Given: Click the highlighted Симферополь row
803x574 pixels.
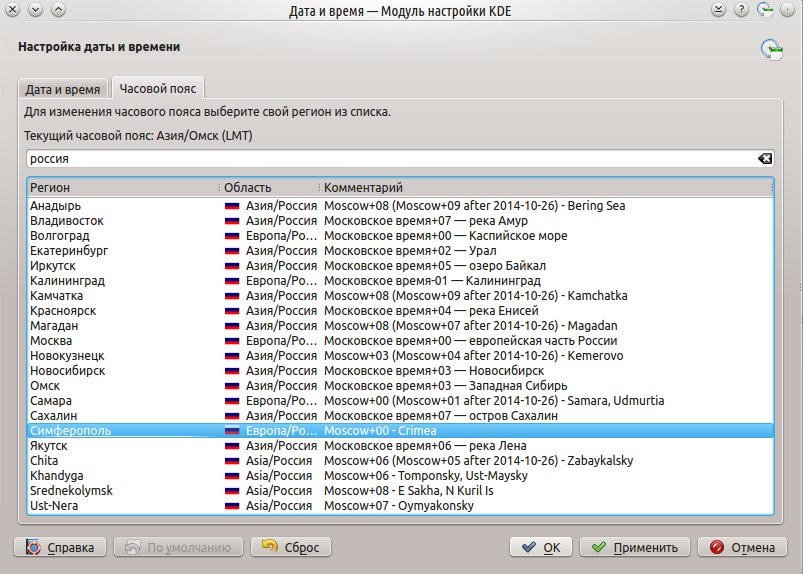Looking at the screenshot, I should (x=400, y=431).
